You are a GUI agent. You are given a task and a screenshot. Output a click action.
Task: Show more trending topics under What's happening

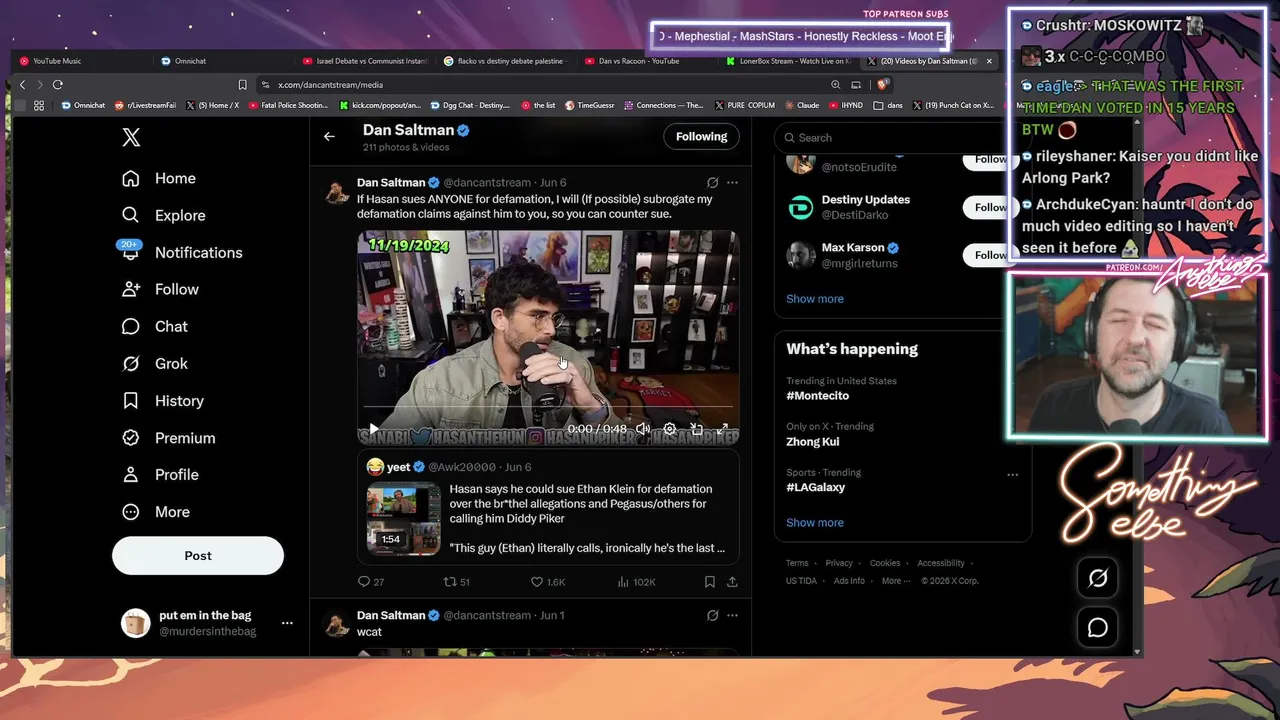815,523
